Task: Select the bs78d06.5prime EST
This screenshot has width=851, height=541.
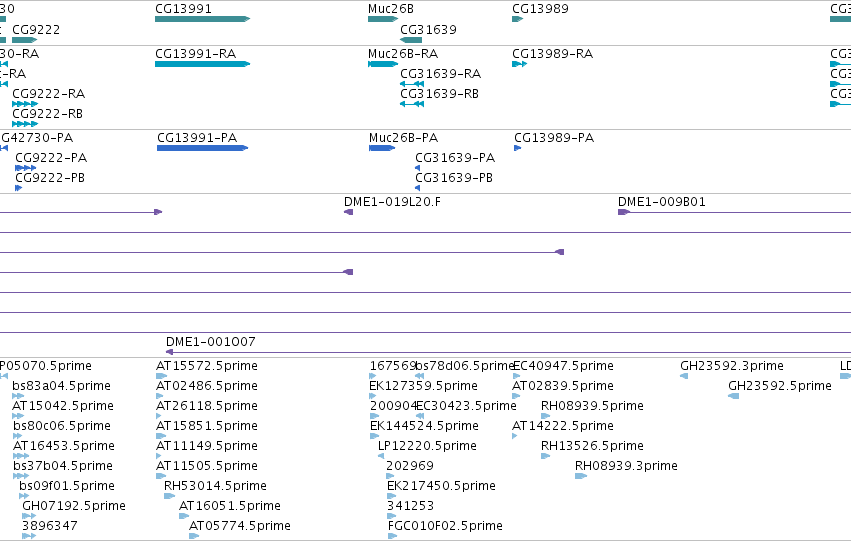Action: 420,375
